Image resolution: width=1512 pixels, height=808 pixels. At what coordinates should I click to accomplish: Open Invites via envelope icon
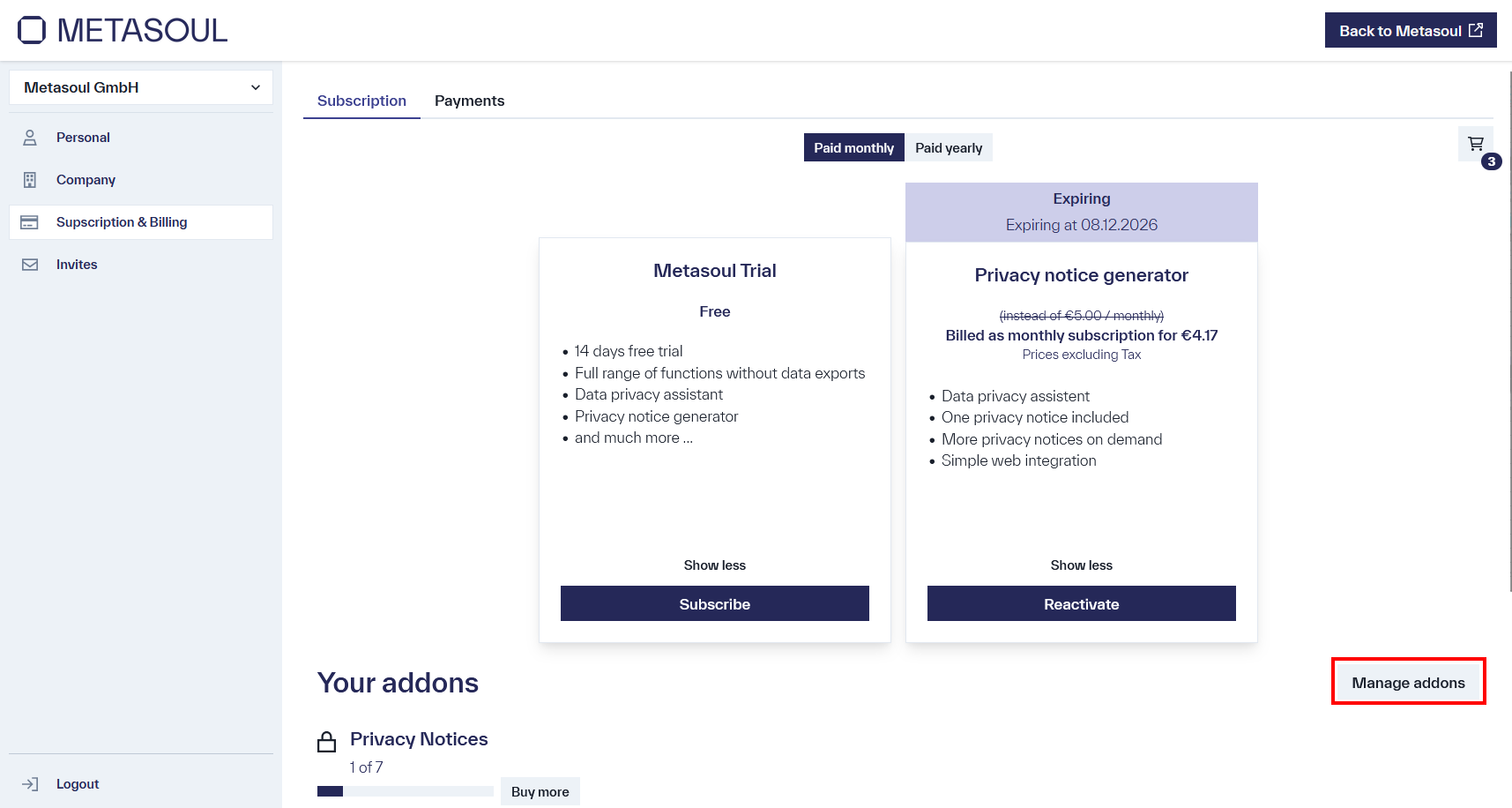30,264
